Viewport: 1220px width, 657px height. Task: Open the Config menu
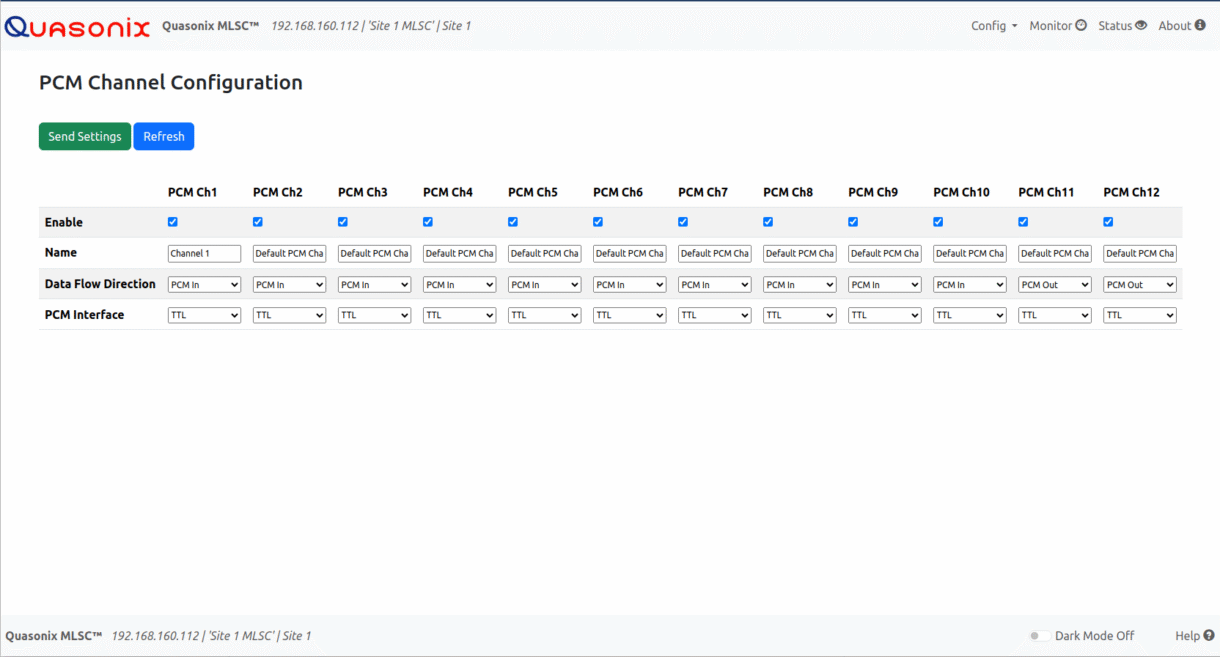click(993, 26)
